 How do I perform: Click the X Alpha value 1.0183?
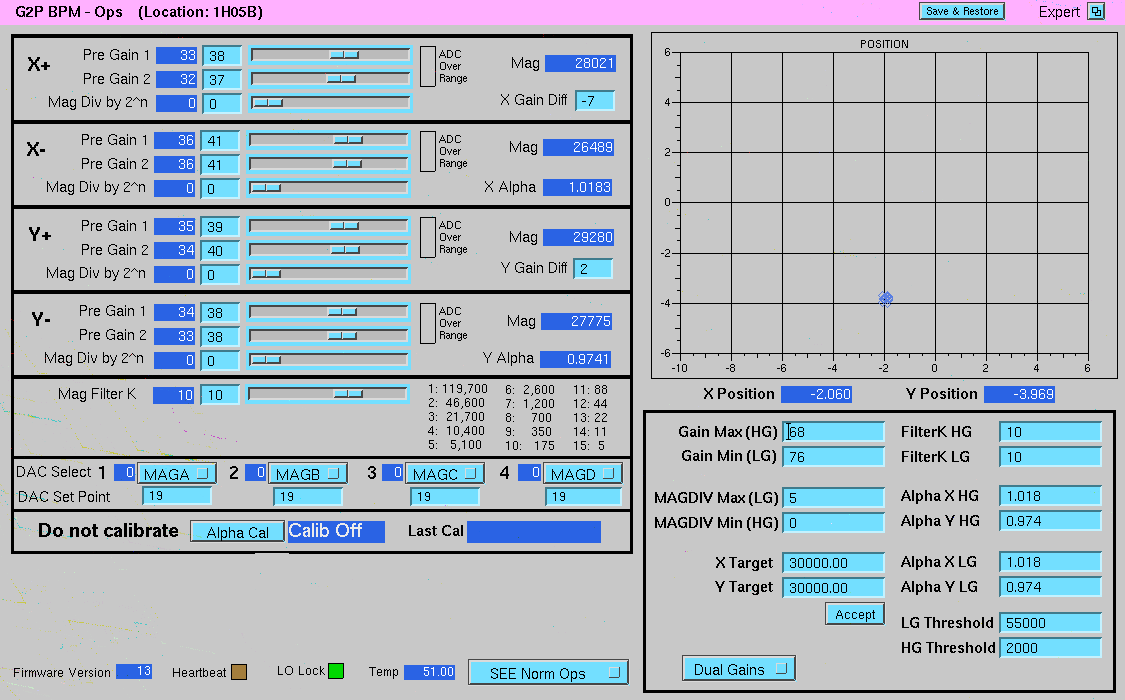(x=578, y=187)
